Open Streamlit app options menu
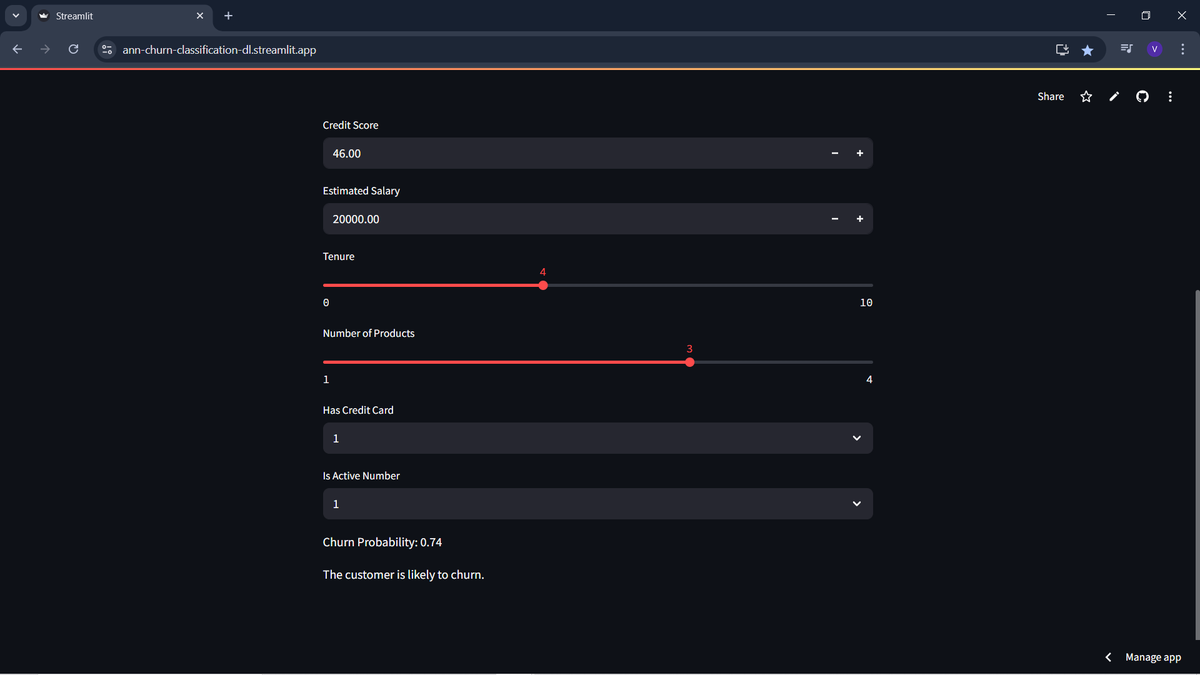Viewport: 1200px width, 675px height. coord(1170,96)
